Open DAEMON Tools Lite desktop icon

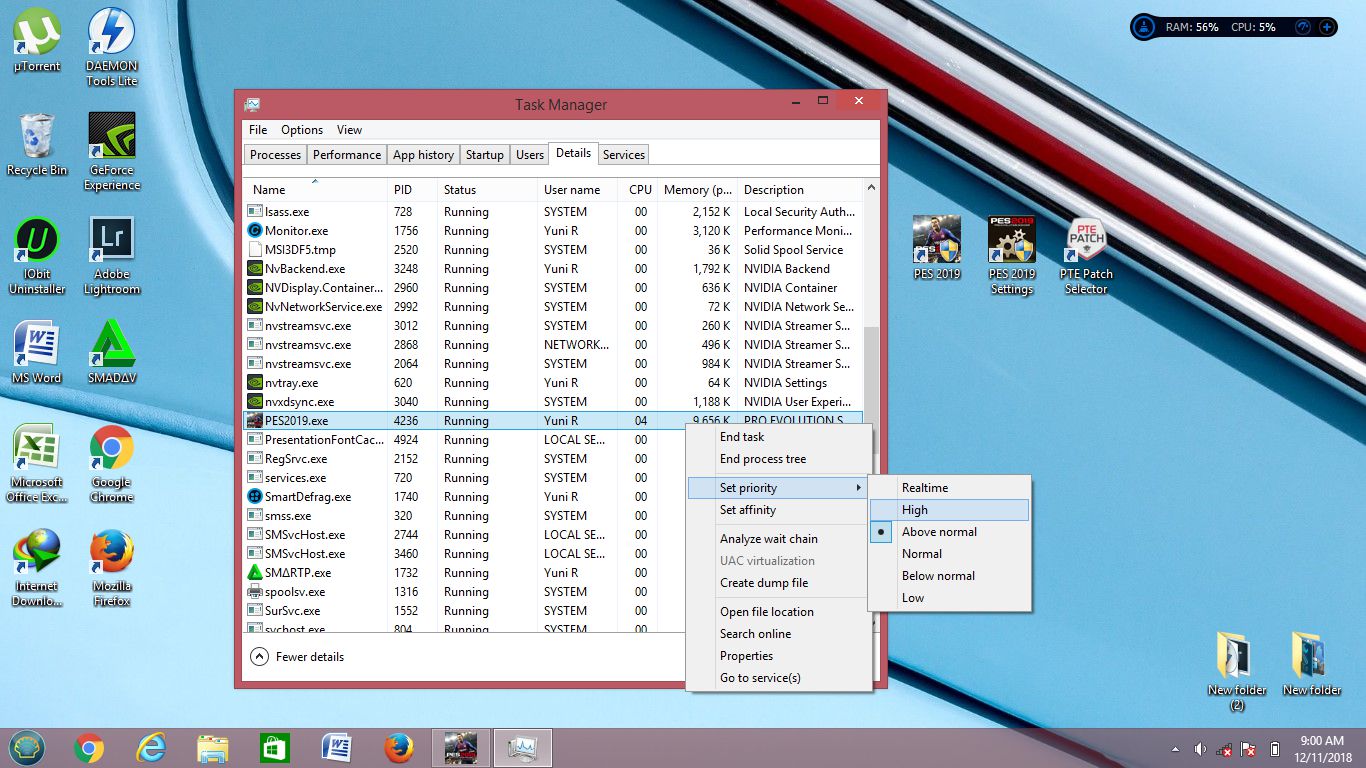click(112, 48)
